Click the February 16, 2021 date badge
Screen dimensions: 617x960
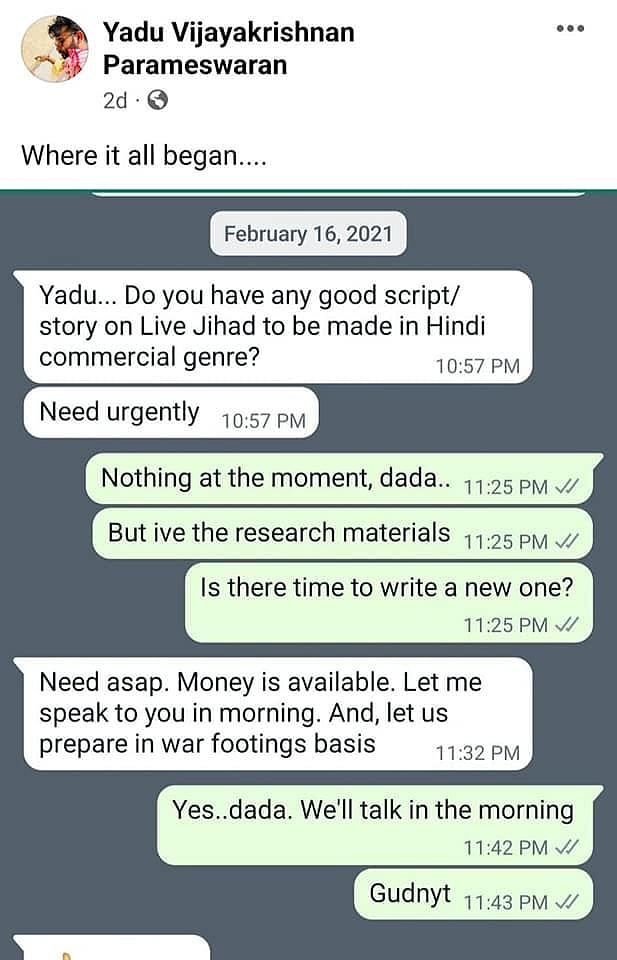pos(308,234)
